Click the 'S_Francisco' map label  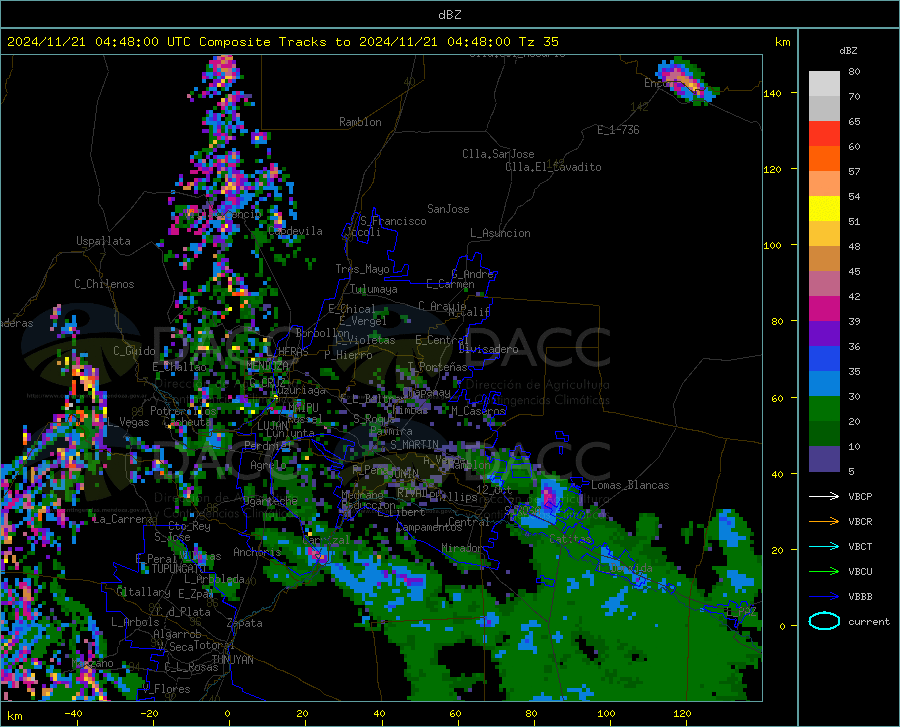pos(393,221)
